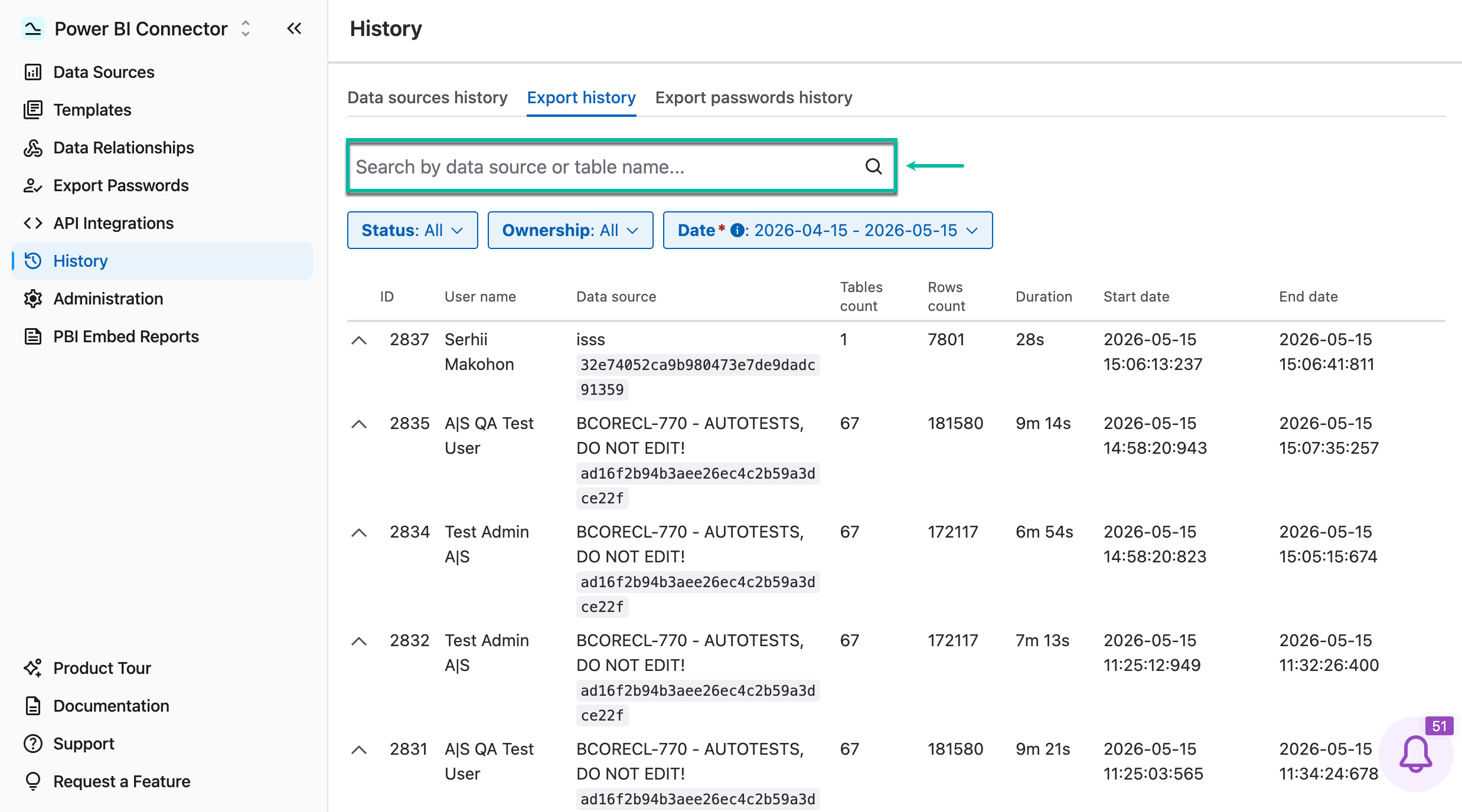The image size is (1462, 812).
Task: Click the Date filter info icon
Action: pyautogui.click(x=737, y=230)
